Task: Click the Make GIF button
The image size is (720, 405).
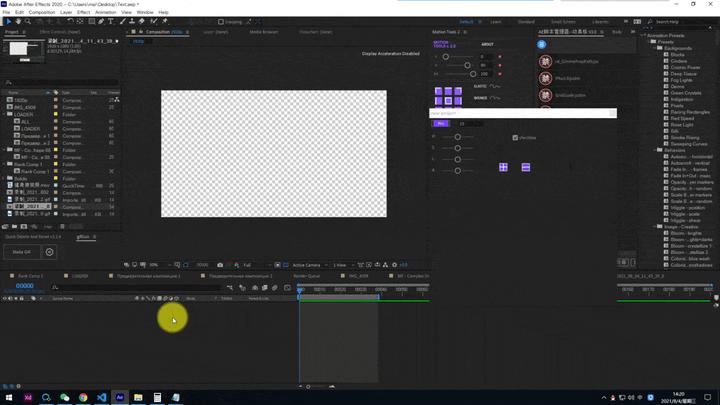Action: click(x=22, y=252)
